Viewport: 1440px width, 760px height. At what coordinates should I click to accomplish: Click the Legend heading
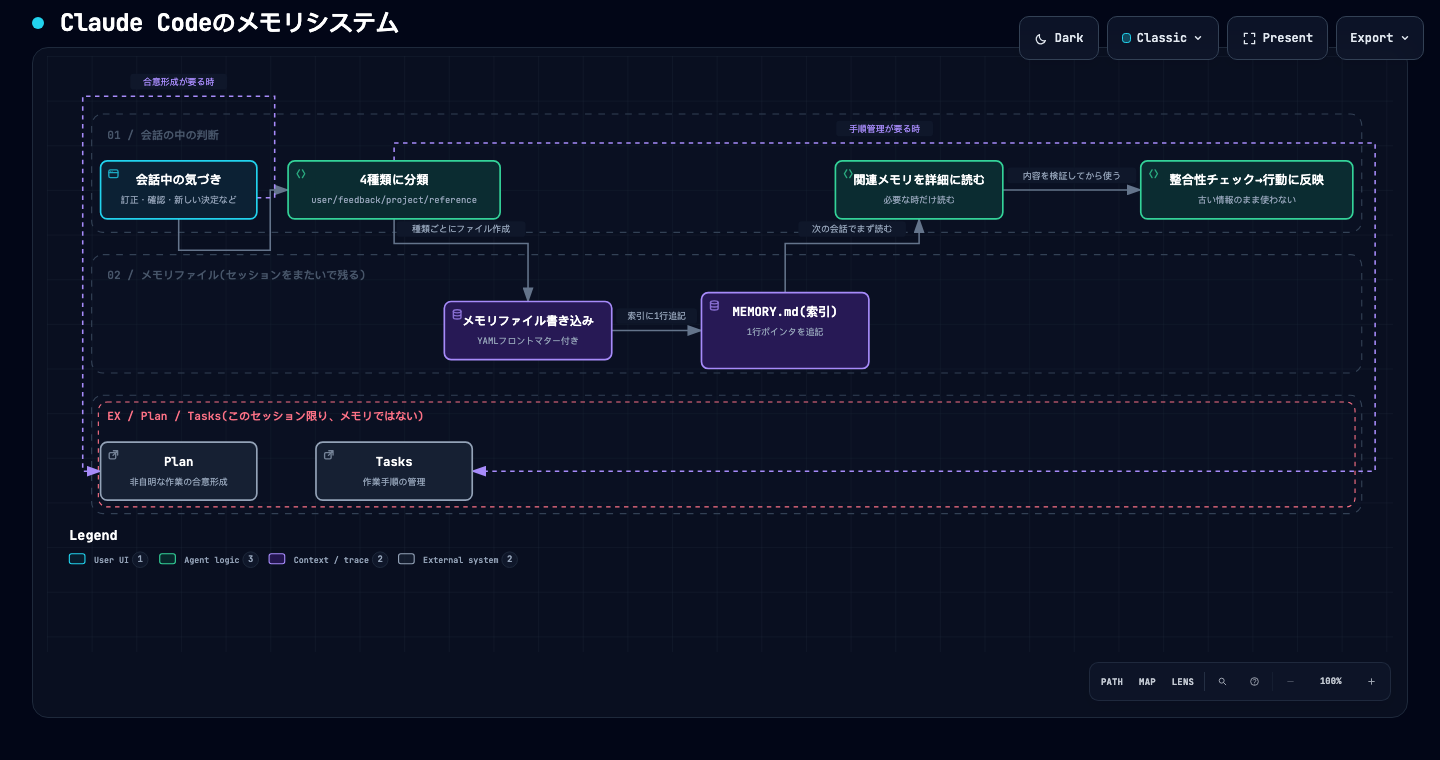(93, 535)
